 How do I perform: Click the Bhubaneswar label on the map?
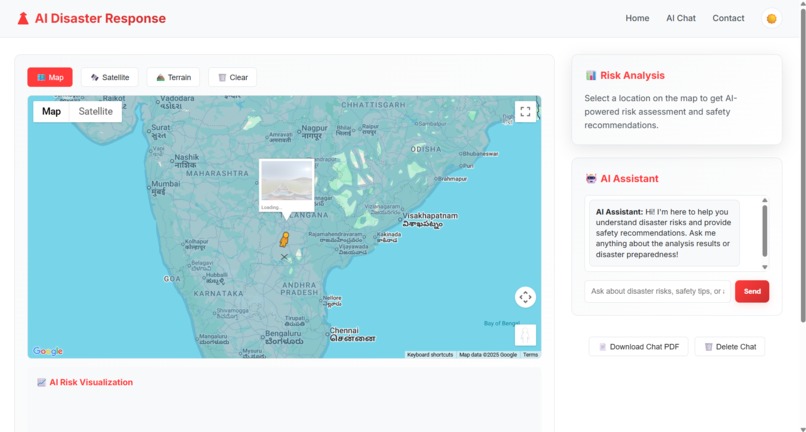click(x=481, y=153)
